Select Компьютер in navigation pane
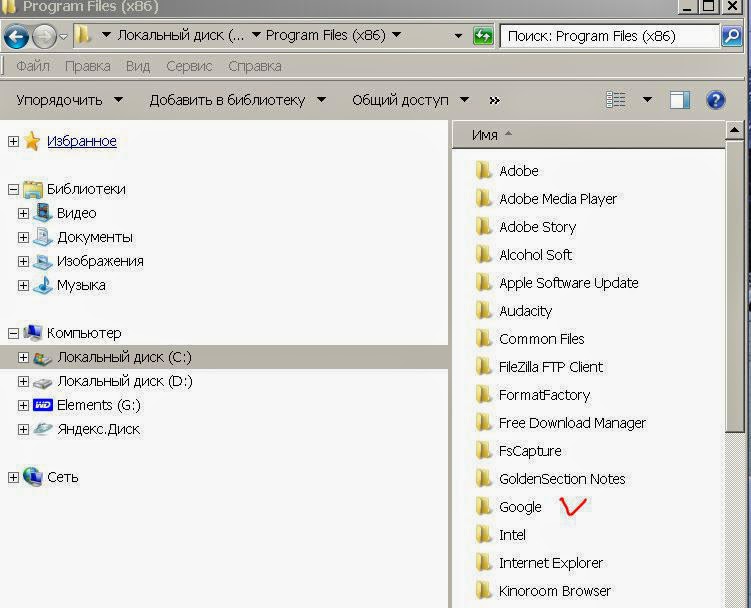Viewport: 751px width, 608px height. click(x=84, y=333)
